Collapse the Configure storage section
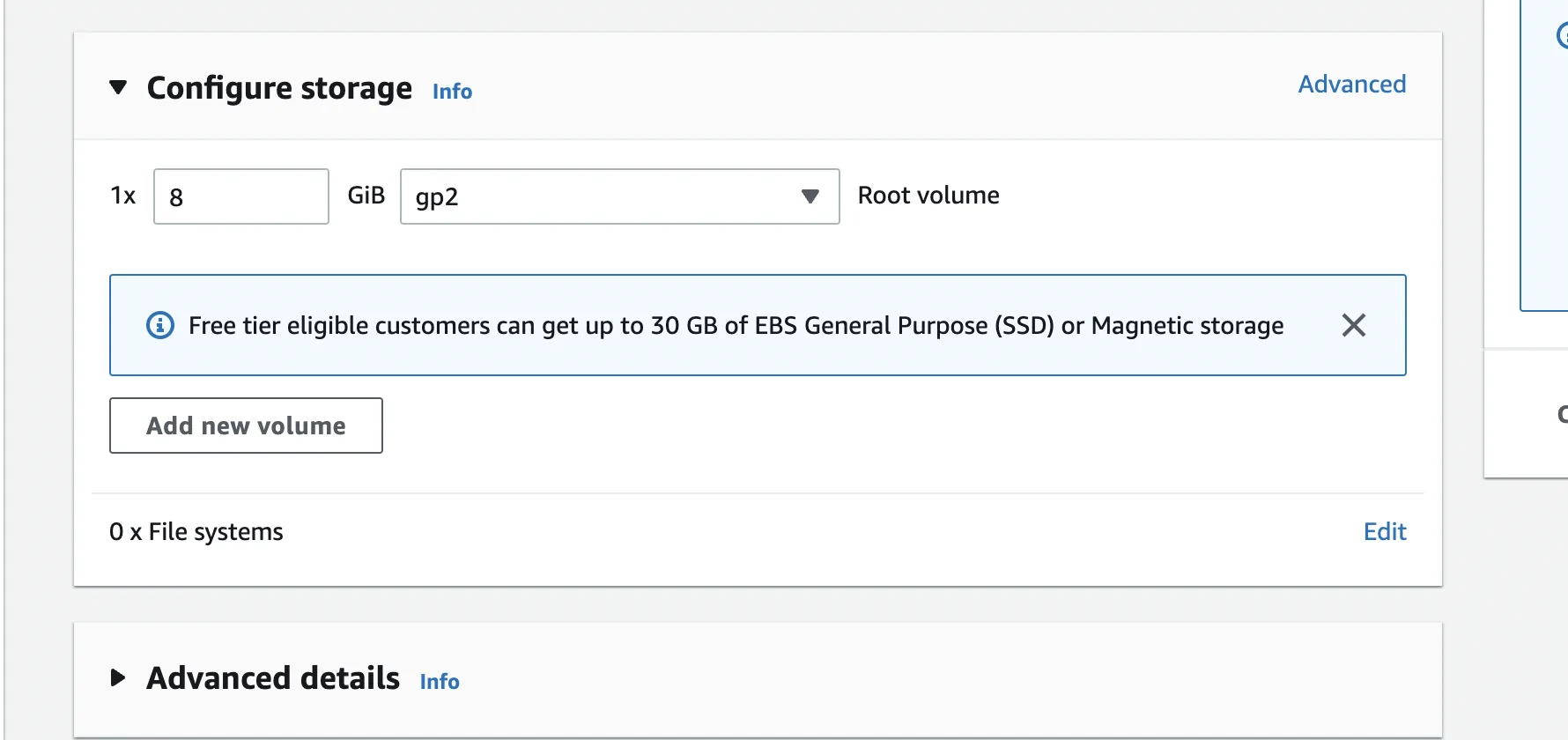The image size is (1568, 740). coord(118,88)
